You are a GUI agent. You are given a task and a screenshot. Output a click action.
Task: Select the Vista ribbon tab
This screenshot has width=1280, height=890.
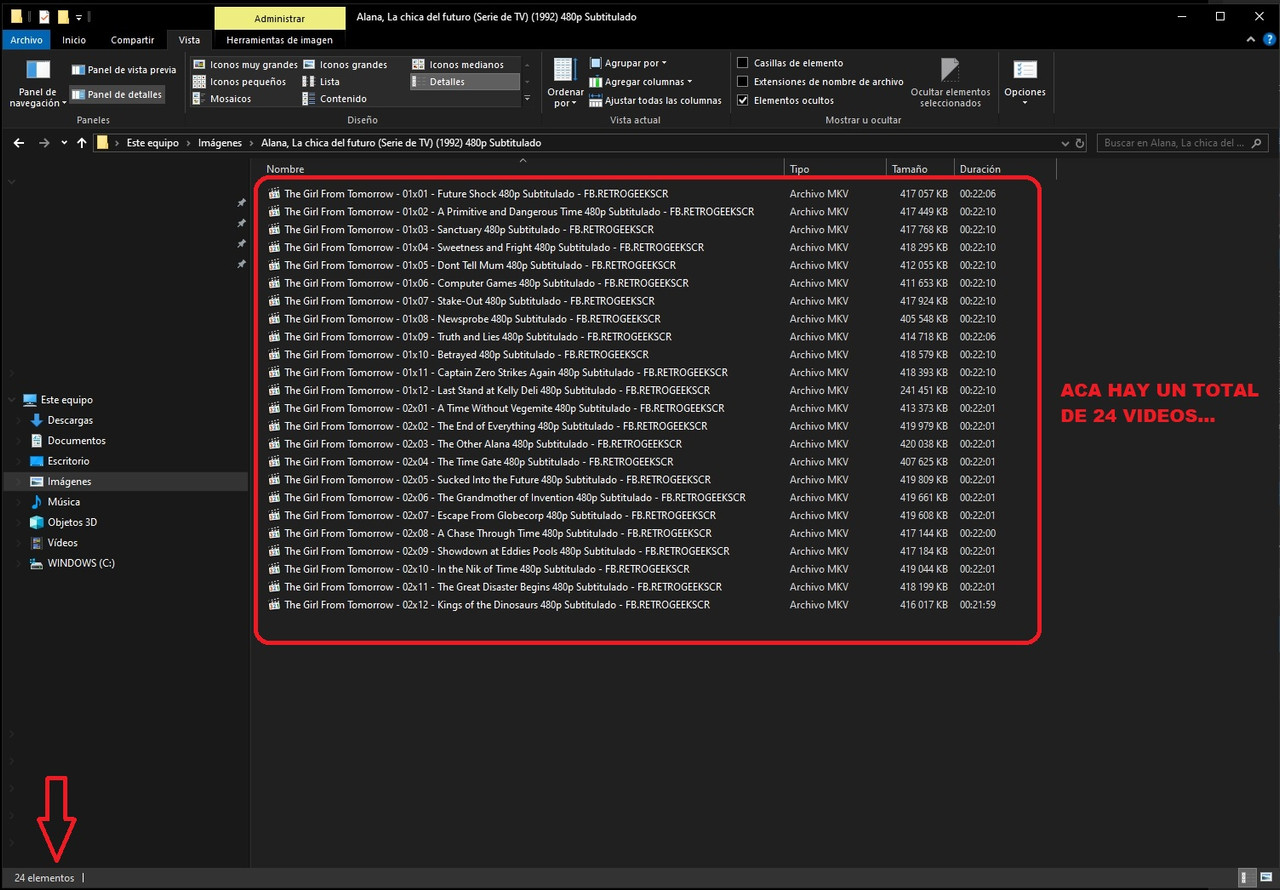point(189,40)
